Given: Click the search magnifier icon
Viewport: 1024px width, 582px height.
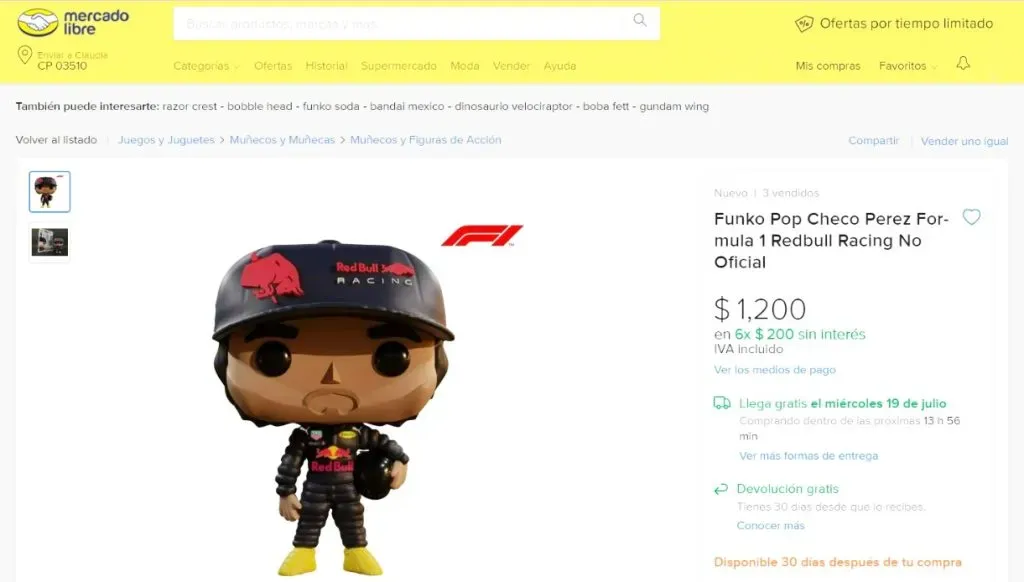Looking at the screenshot, I should click(640, 20).
